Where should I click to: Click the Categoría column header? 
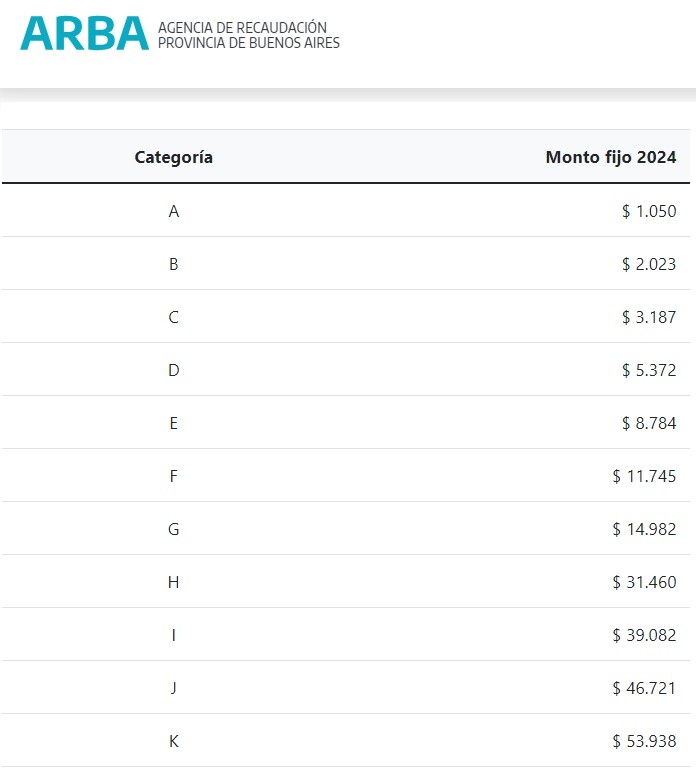(x=174, y=157)
